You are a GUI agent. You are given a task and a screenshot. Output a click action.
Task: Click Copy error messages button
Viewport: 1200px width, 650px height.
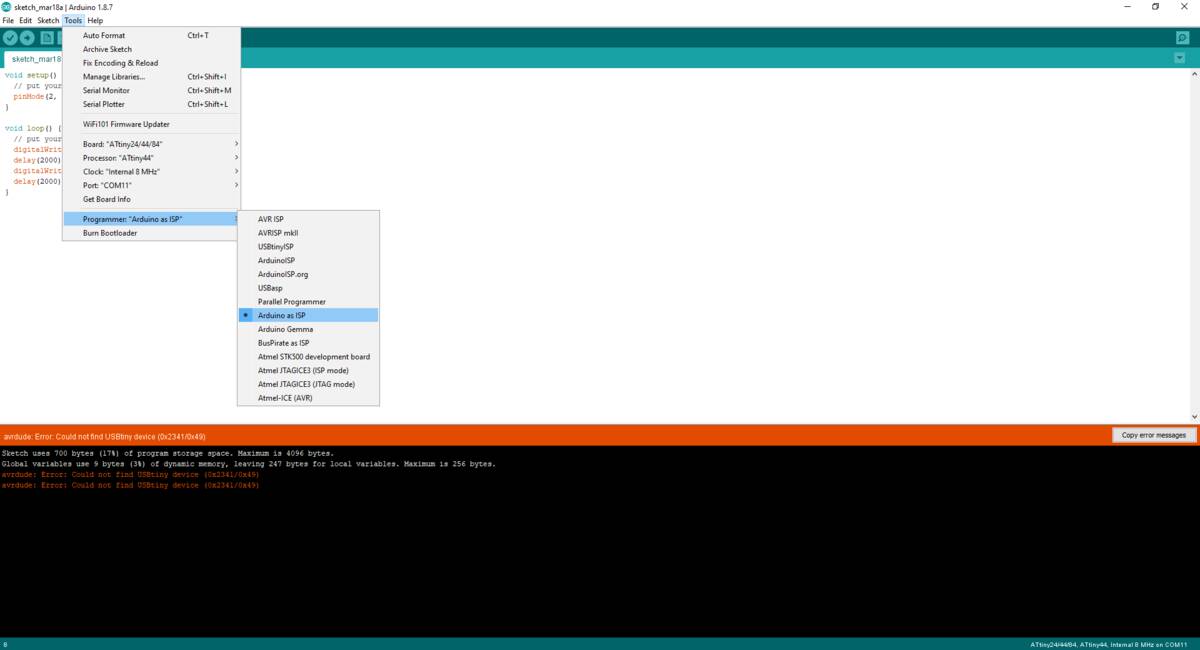pos(1154,435)
